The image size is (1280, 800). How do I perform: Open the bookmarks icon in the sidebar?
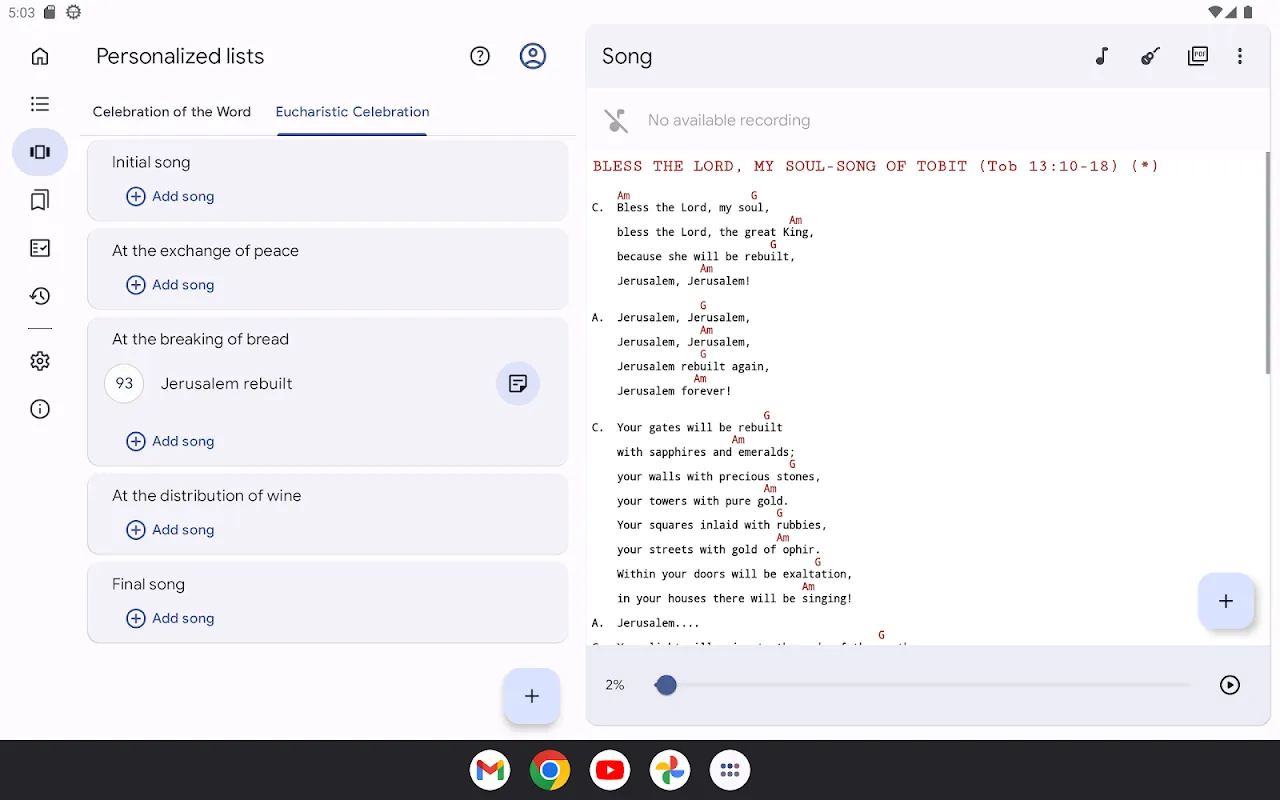[x=40, y=201]
